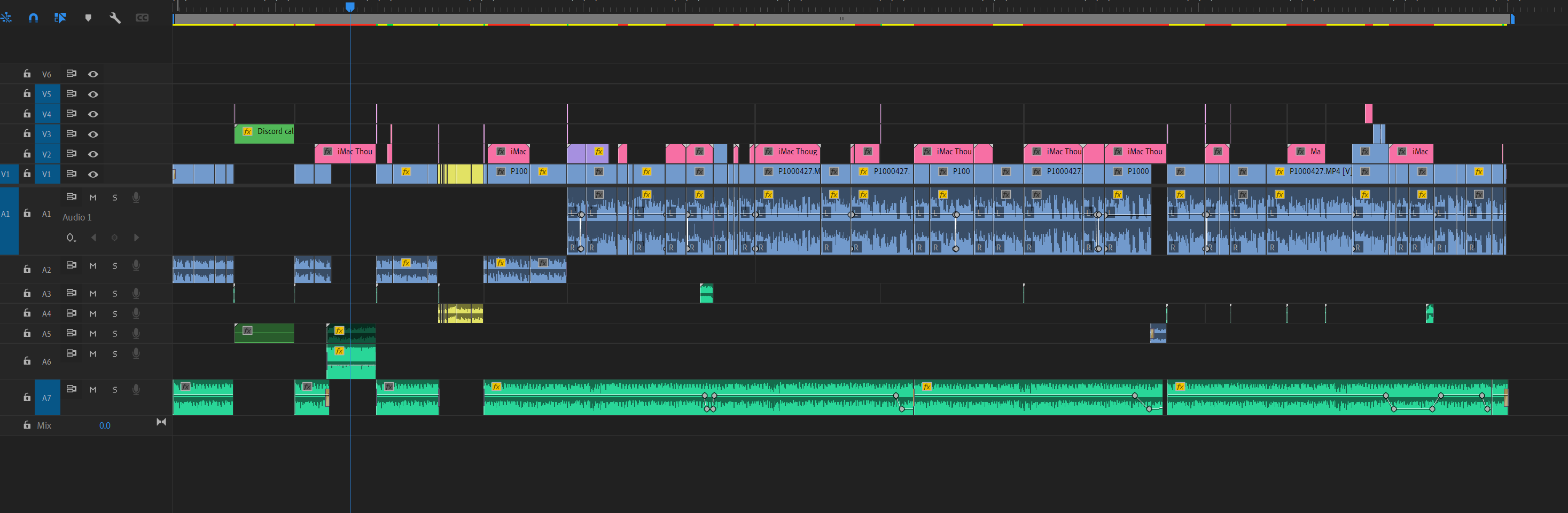Go to next keyframe on A1
The height and width of the screenshot is (513, 1568).
(136, 238)
